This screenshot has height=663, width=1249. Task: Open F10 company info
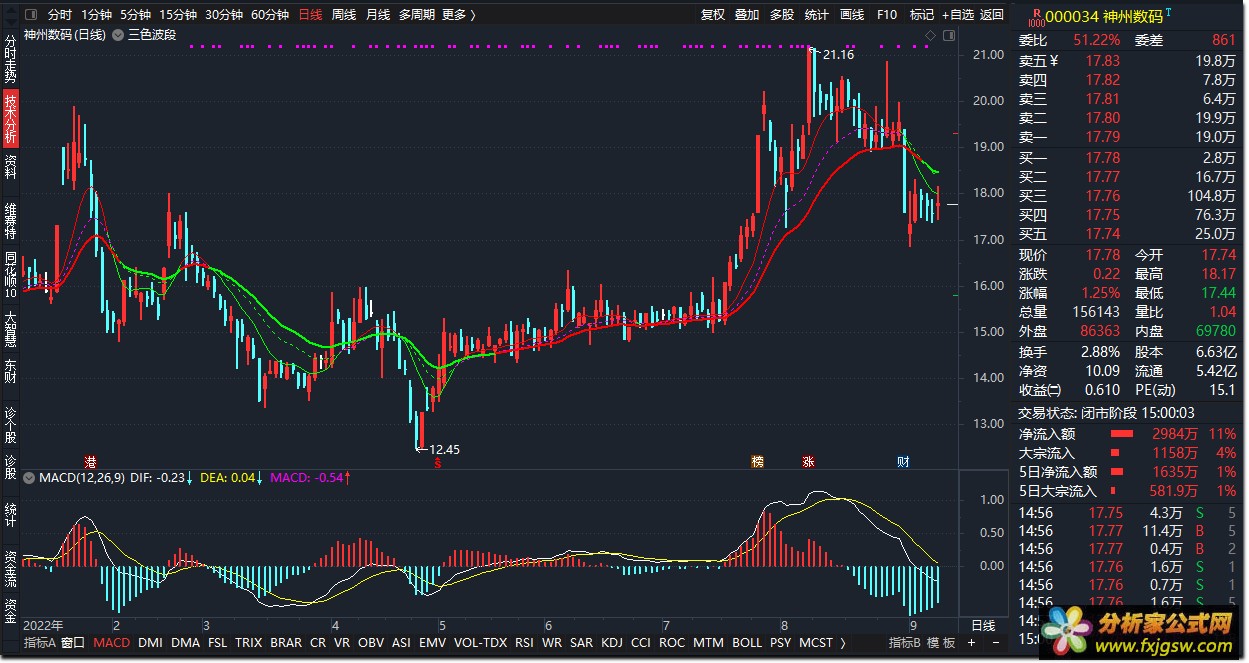click(x=887, y=15)
